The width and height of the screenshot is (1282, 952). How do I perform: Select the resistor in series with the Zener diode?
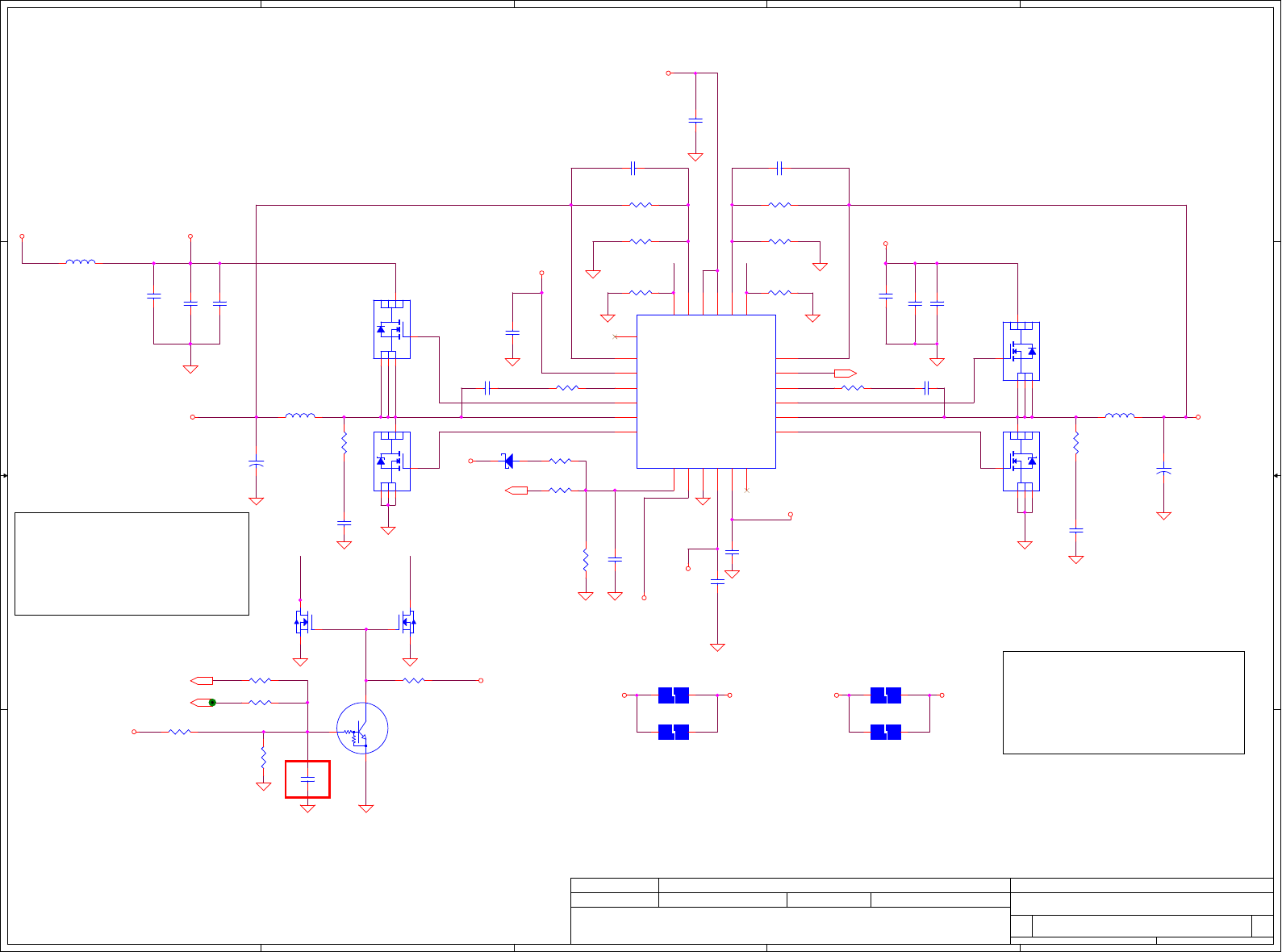560,461
